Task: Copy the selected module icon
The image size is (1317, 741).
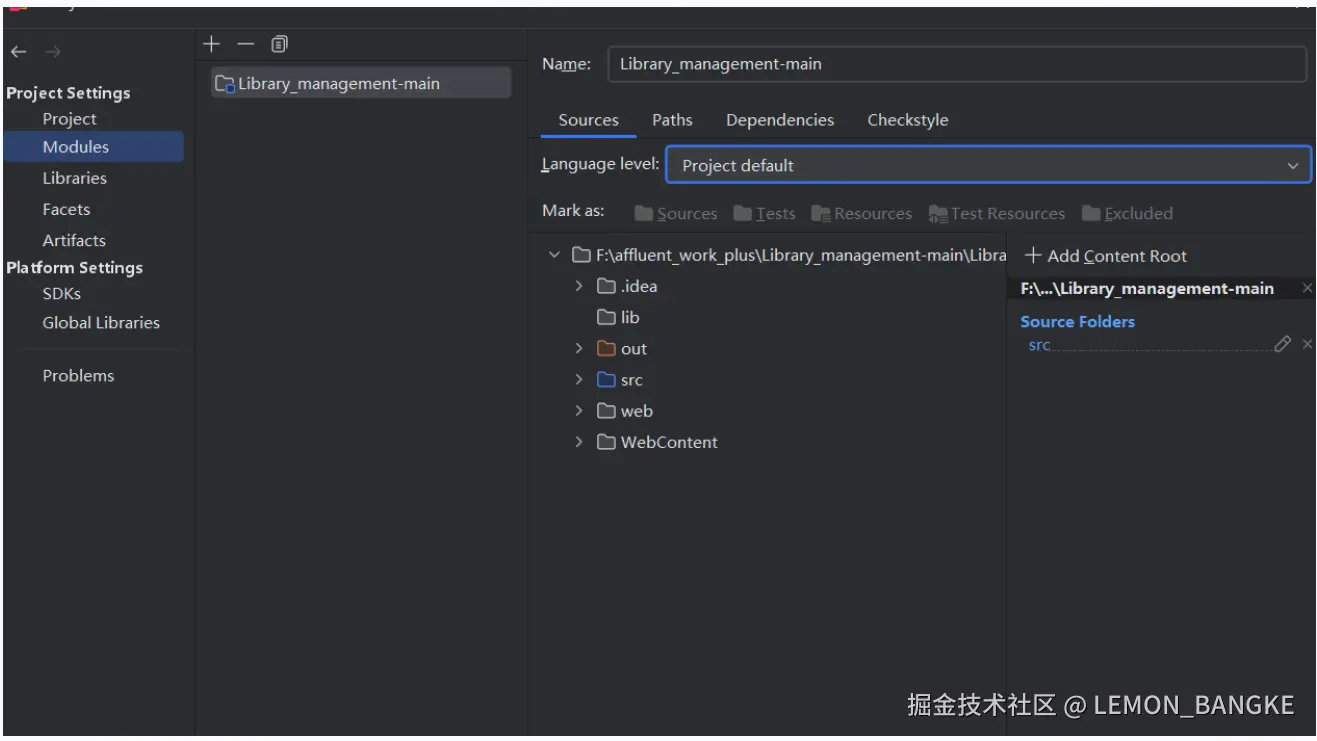Action: coord(279,44)
